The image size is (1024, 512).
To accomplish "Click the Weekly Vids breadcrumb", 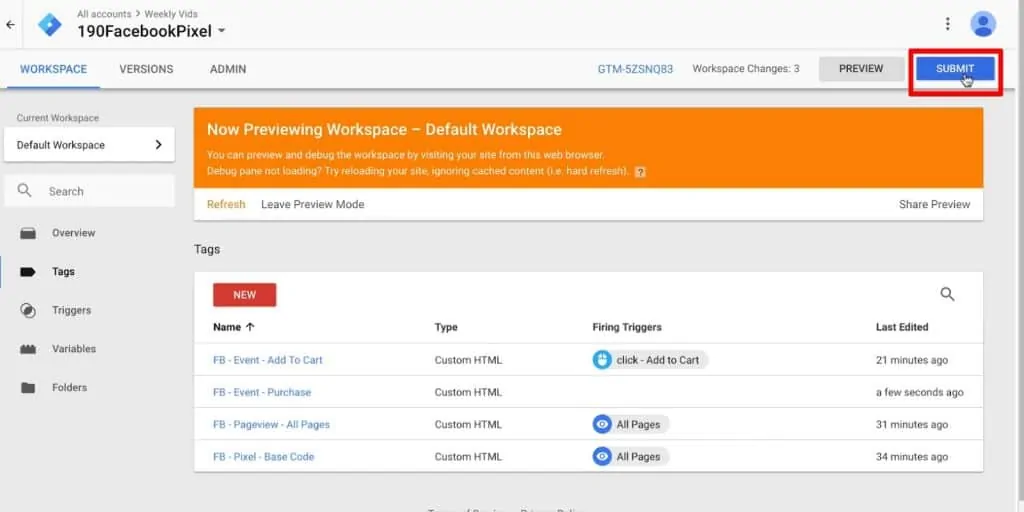I will [x=171, y=14].
